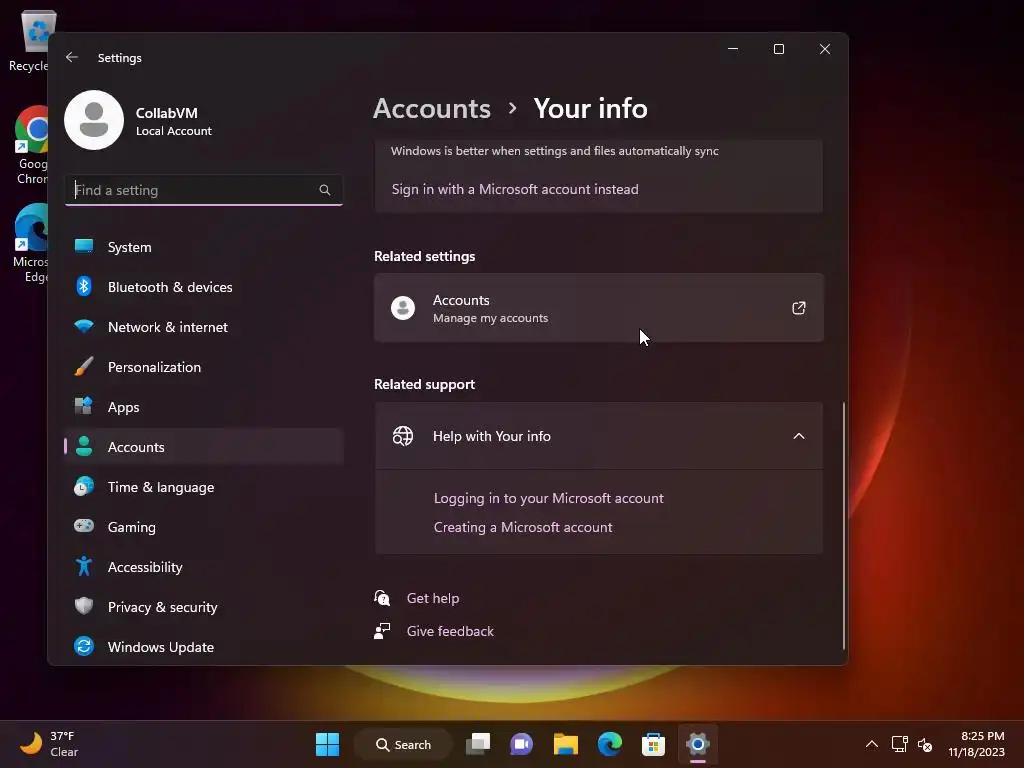This screenshot has height=768, width=1024.
Task: Open the weather widget showing 37°F
Action: click(x=50, y=744)
